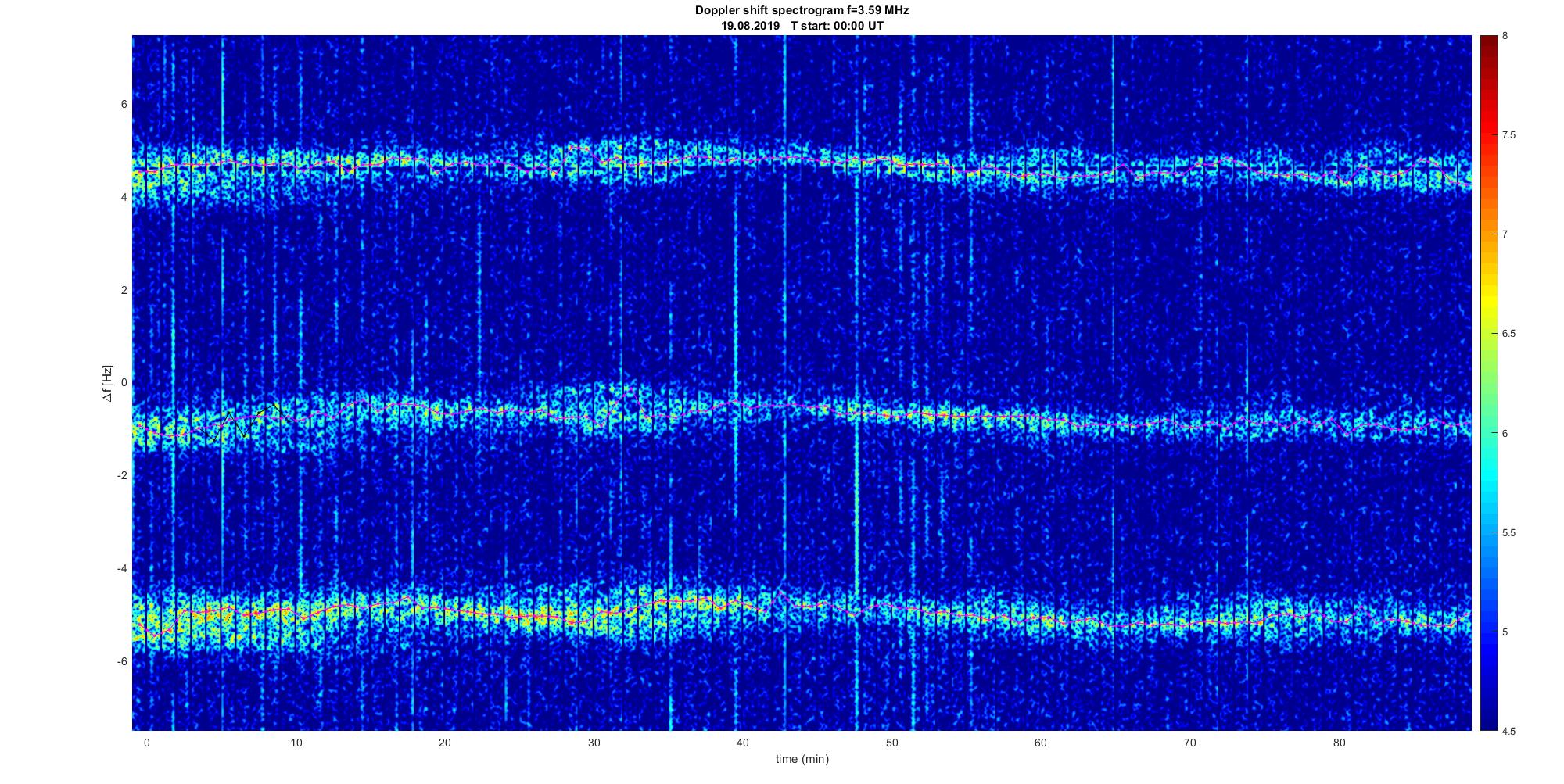Click the colorbar tick label "8"

[x=1505, y=36]
